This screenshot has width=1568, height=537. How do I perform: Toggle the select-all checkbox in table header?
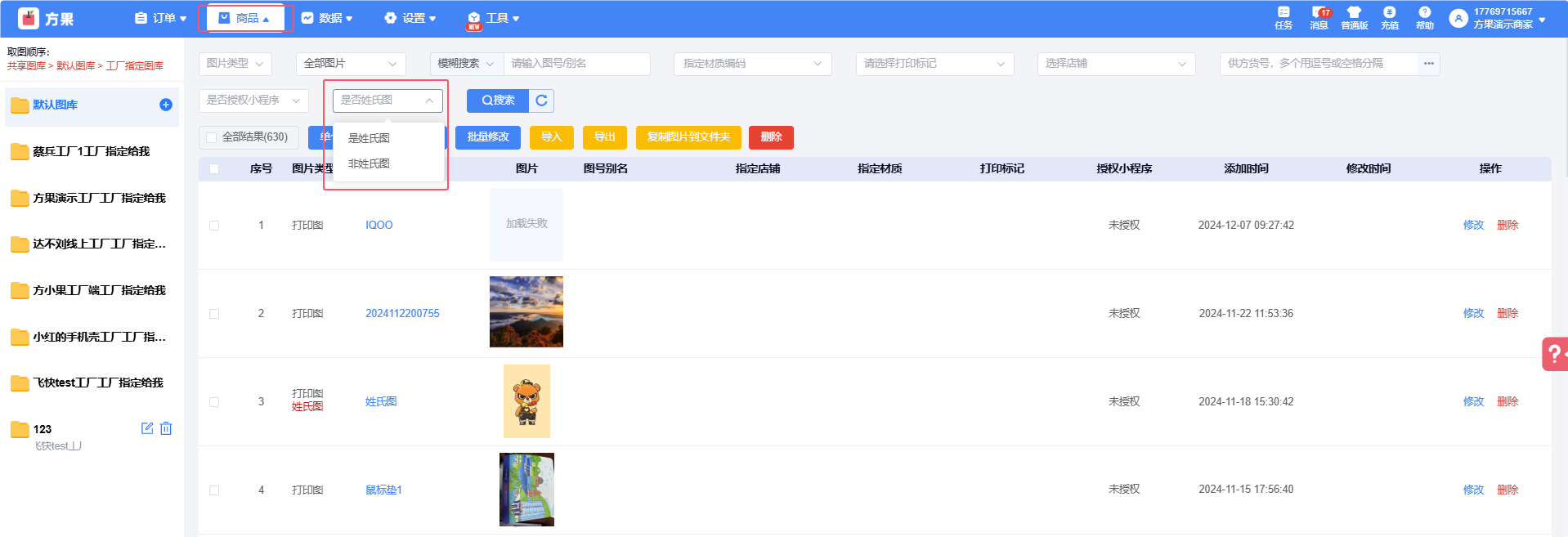click(214, 168)
